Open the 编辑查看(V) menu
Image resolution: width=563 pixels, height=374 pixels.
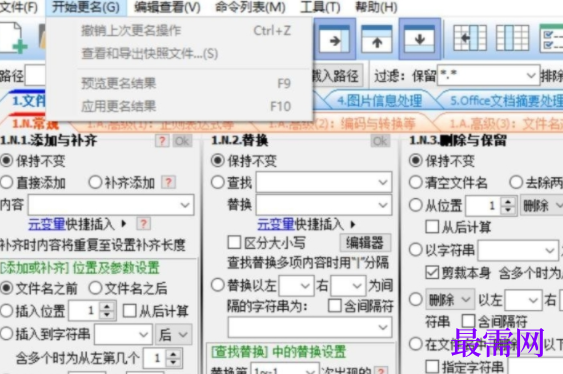coord(167,7)
